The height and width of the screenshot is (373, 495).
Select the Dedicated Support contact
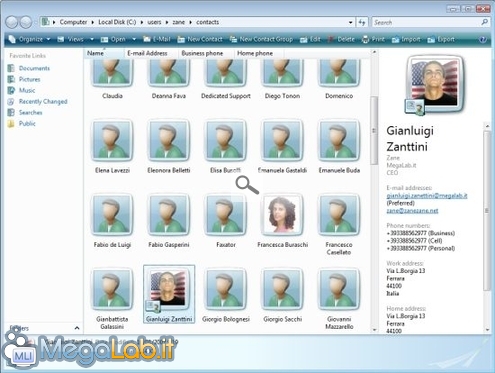[226, 79]
